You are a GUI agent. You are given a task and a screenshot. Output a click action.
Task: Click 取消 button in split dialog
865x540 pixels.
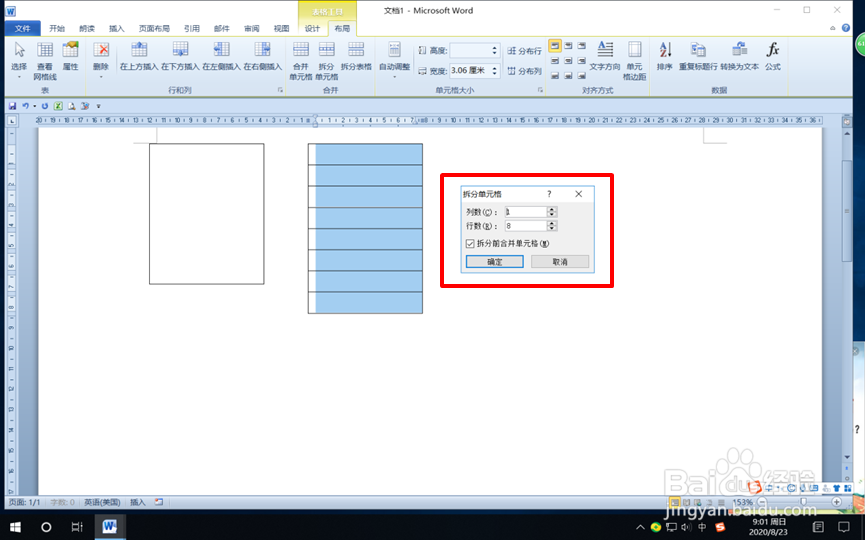pyautogui.click(x=560, y=261)
